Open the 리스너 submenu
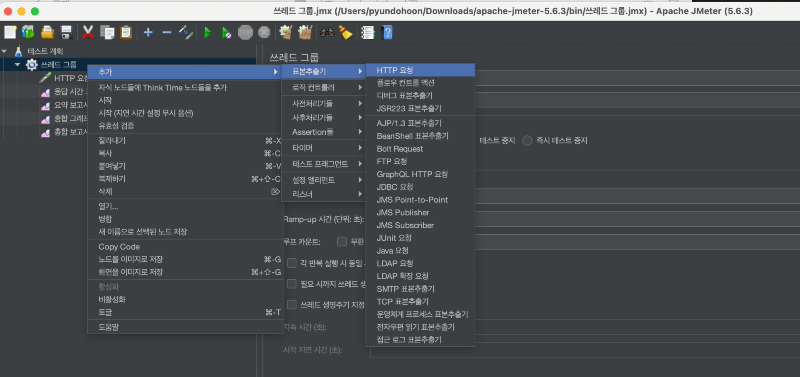 (323, 194)
